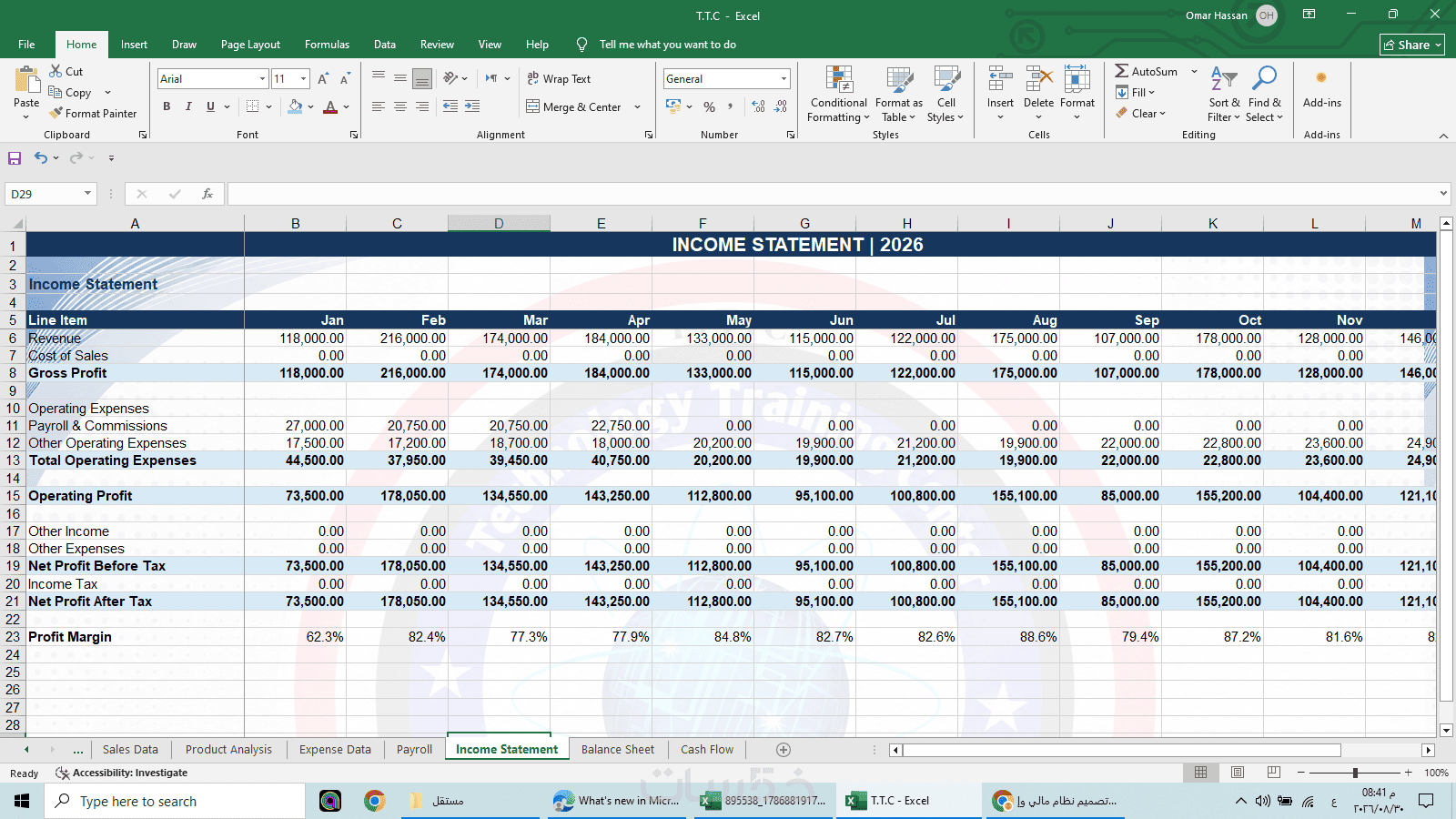Viewport: 1456px width, 819px height.
Task: Toggle Italic text formatting
Action: [x=188, y=106]
